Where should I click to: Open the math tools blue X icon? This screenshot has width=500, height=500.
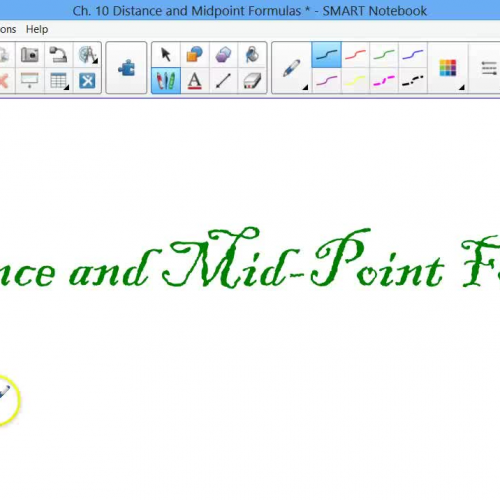pos(87,81)
